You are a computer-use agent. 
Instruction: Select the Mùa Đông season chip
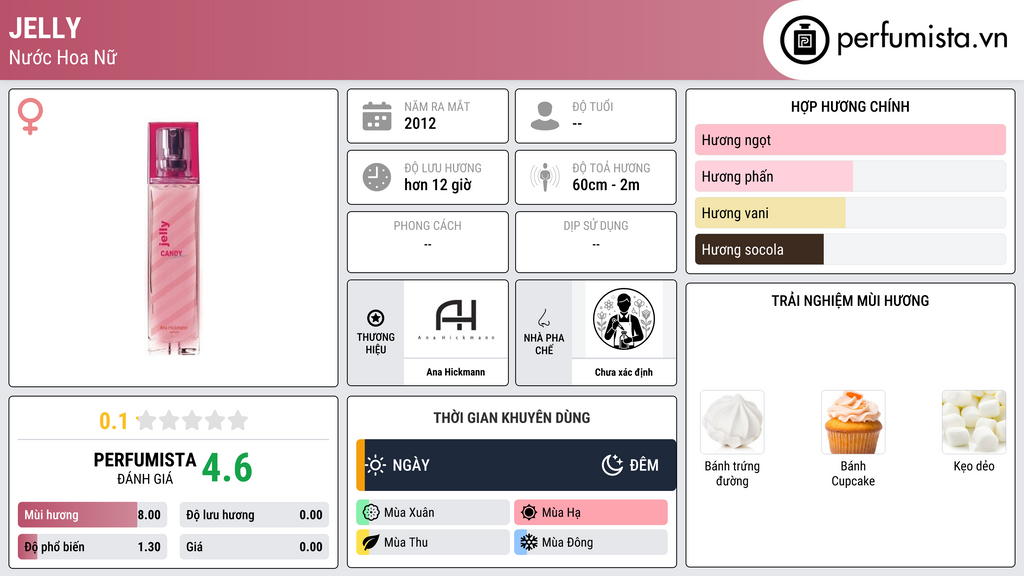click(x=591, y=542)
